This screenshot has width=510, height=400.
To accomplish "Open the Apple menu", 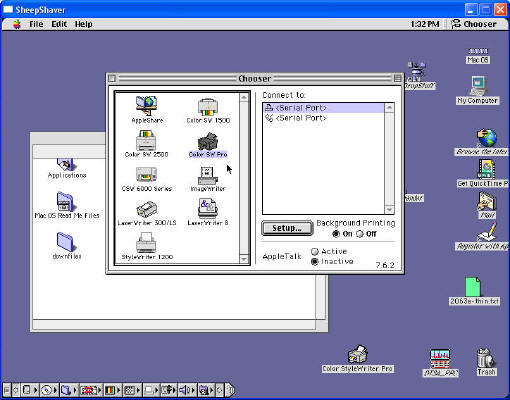I will coord(17,24).
